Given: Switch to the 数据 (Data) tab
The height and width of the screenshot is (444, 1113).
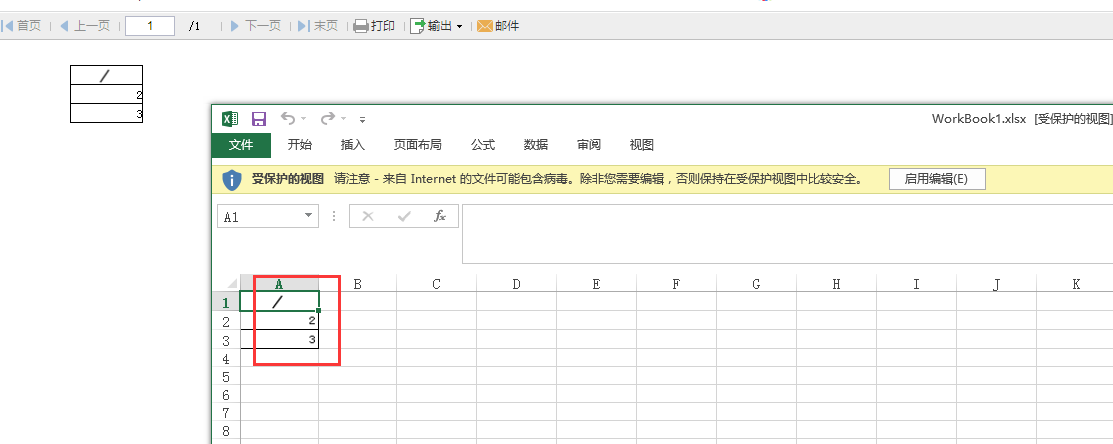Looking at the screenshot, I should (536, 145).
